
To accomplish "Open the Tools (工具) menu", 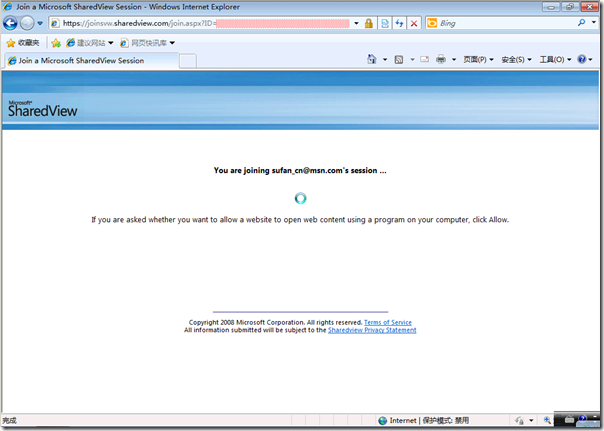I will click(555, 59).
